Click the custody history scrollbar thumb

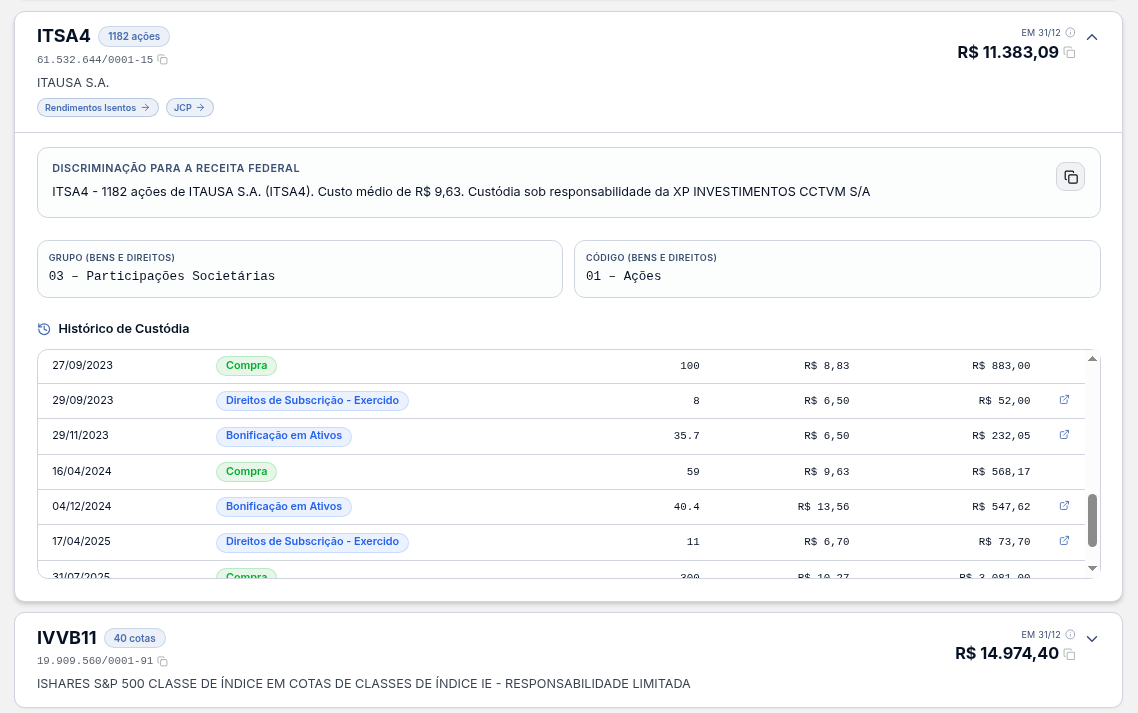[x=1092, y=521]
